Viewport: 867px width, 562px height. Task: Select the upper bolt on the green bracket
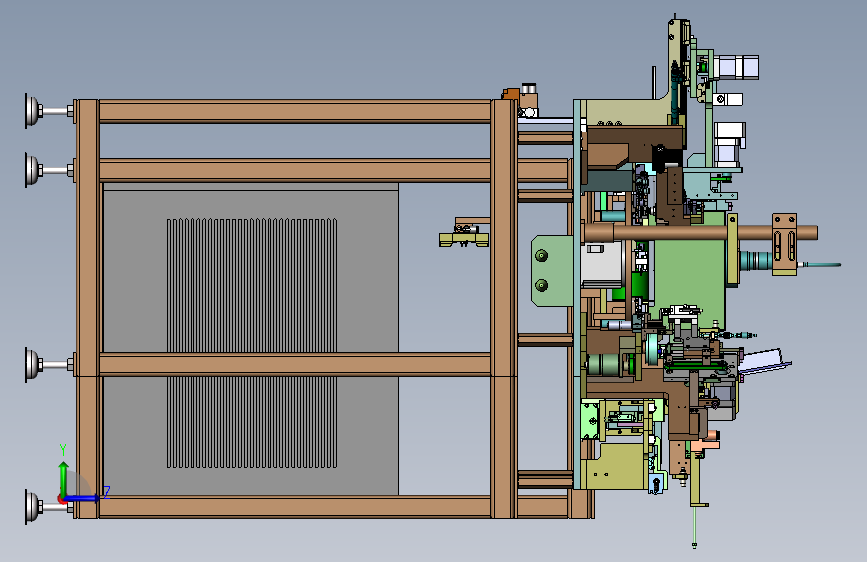coord(541,256)
